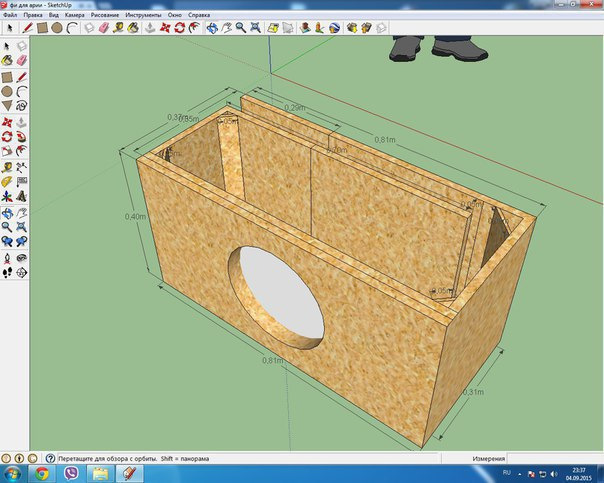Click the Измерения measurements input box
This screenshot has width=604, height=483.
[x=555, y=458]
